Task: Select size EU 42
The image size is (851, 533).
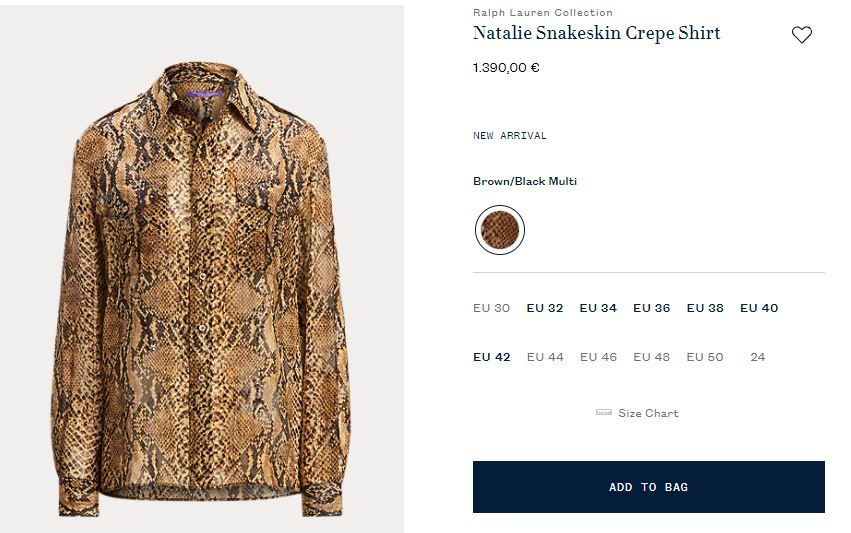Action: click(491, 357)
